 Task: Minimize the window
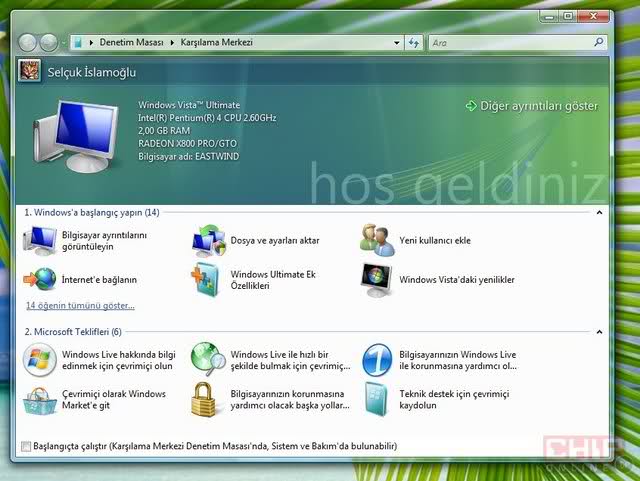550,16
